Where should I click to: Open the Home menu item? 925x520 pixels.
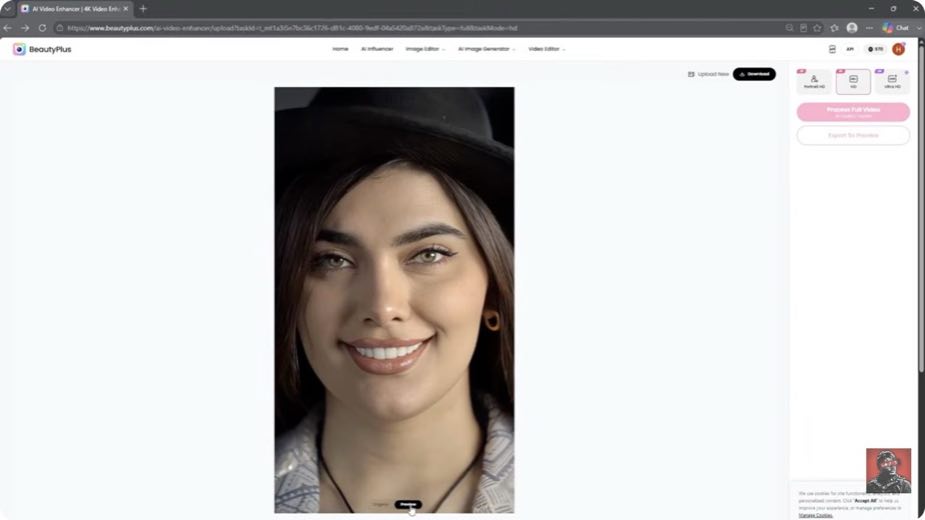click(x=340, y=49)
